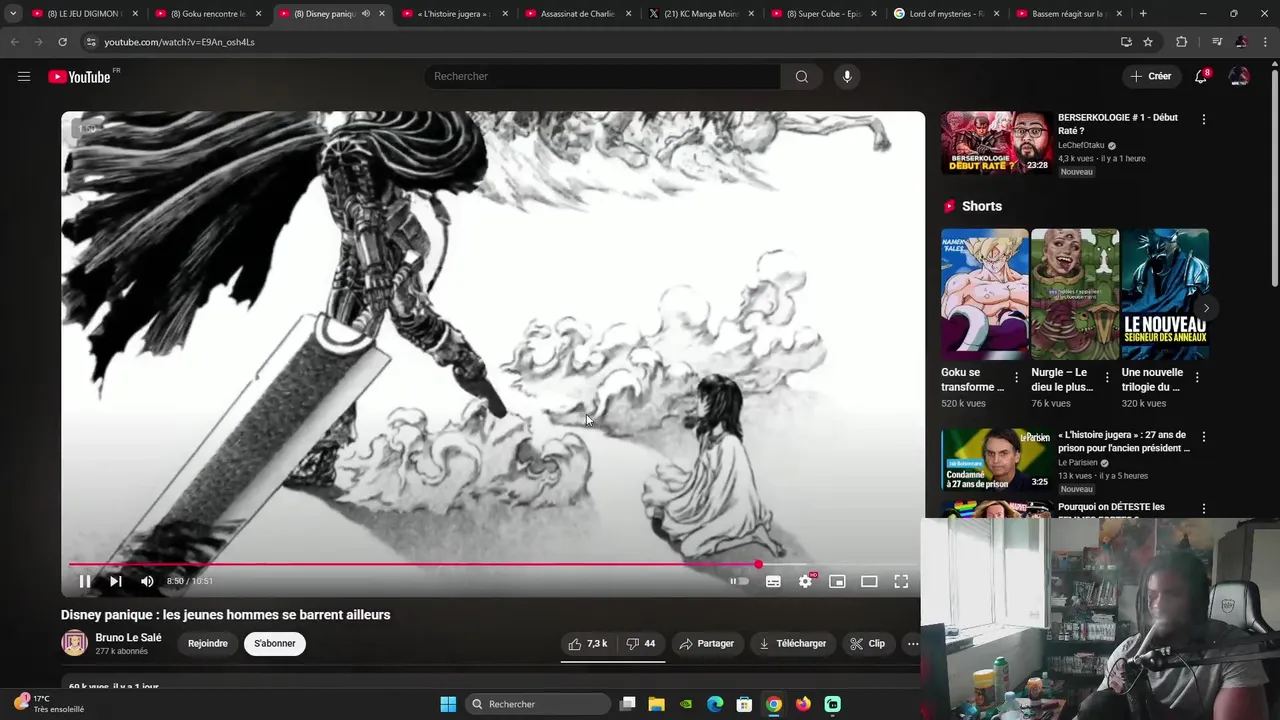The image size is (1280, 720).
Task: Create a Clip of the video
Action: 868,644
